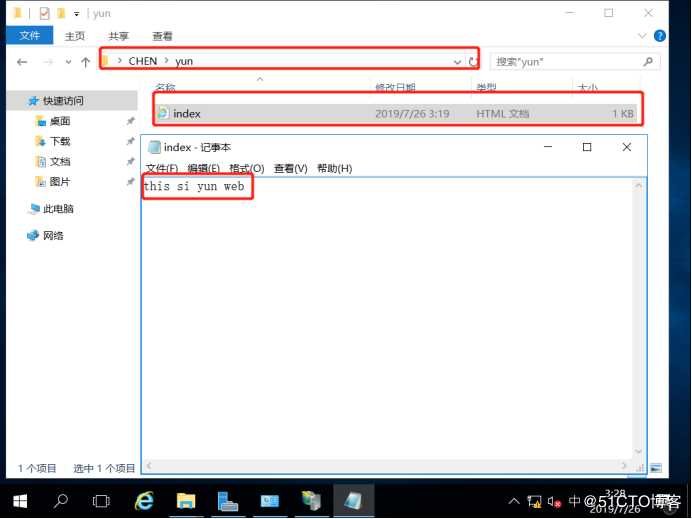Open 图片 in the navigation pane
This screenshot has height=519, width=692.
60,181
